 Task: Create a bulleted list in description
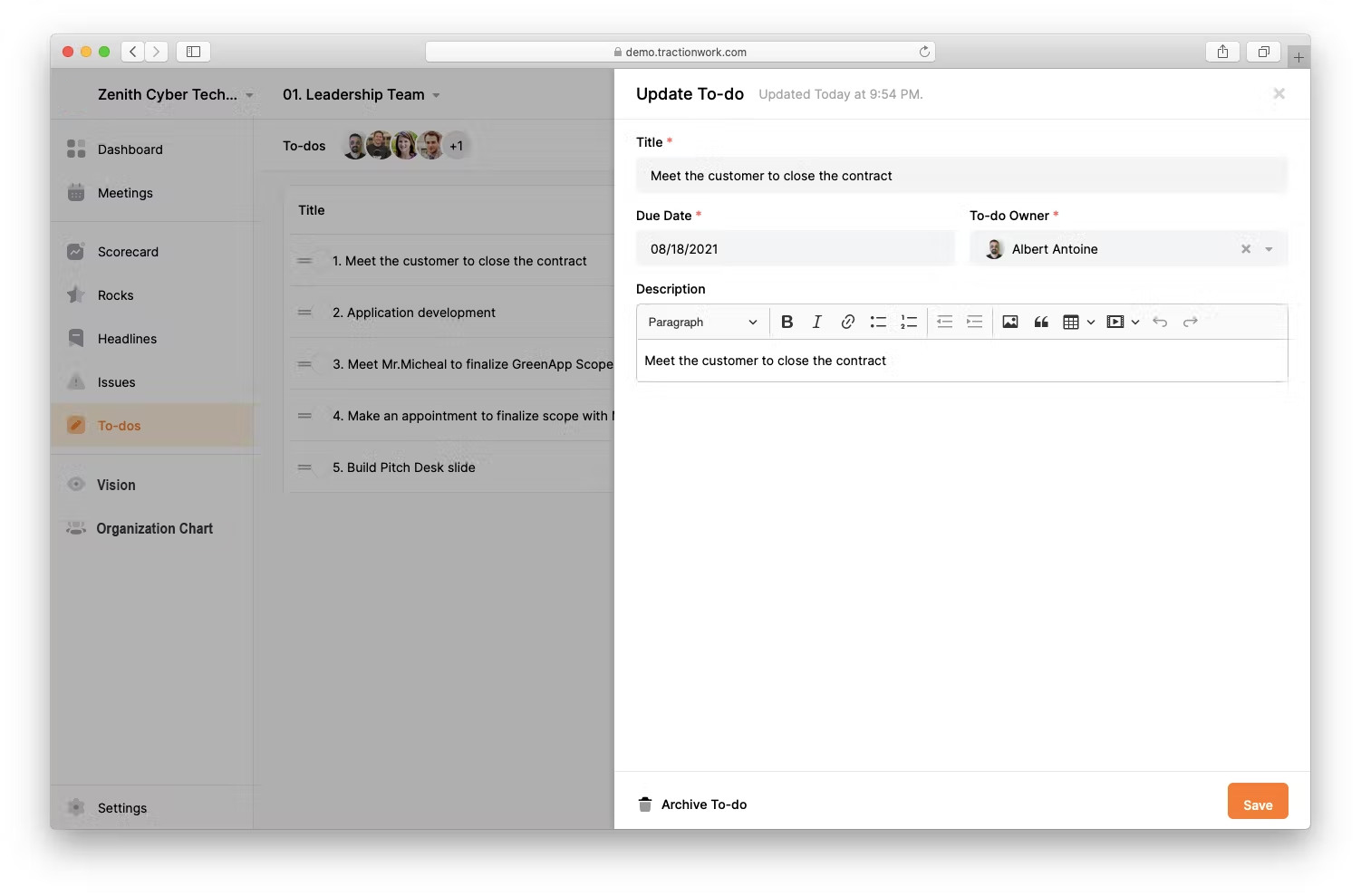[878, 322]
